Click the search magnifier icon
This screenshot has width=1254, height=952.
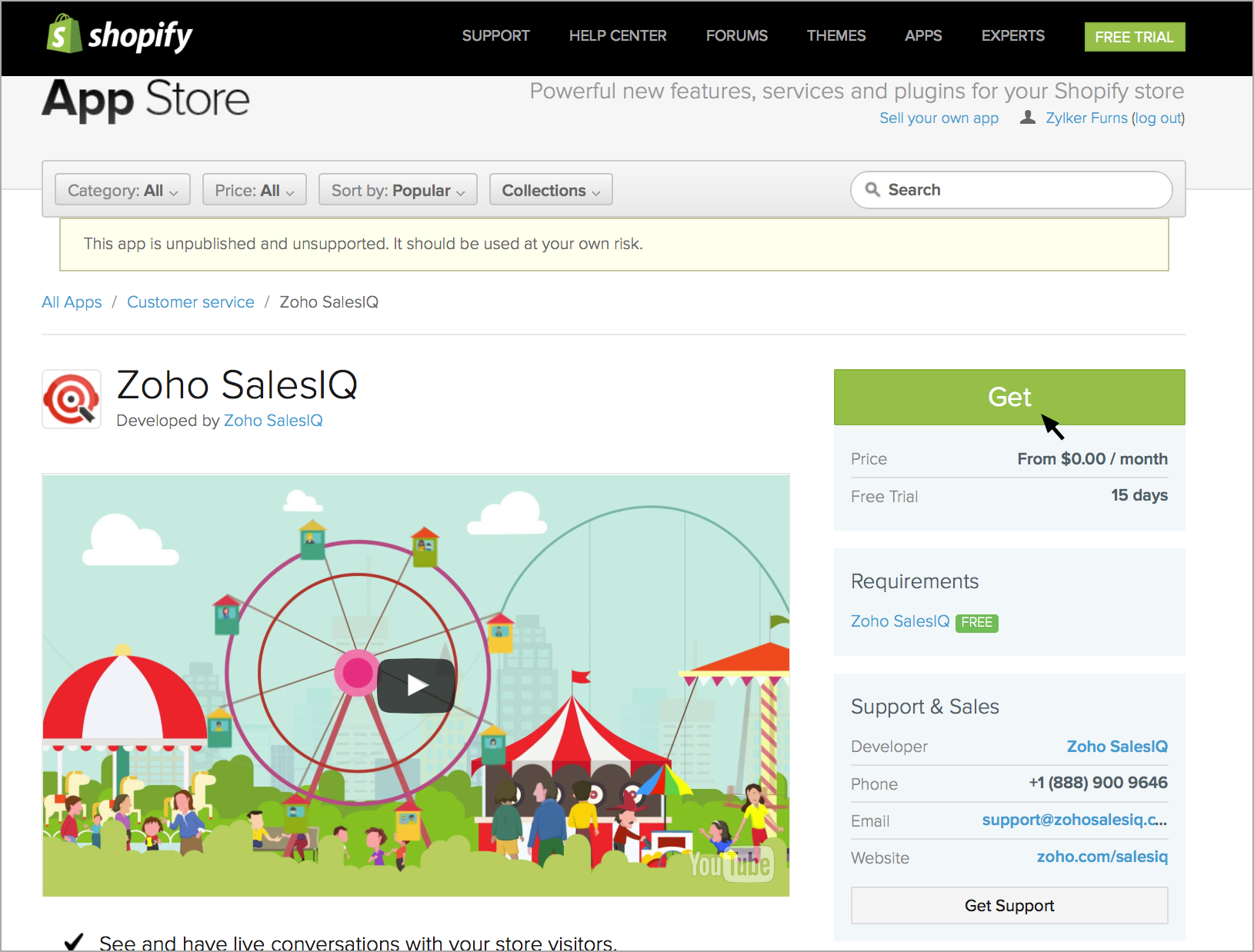(x=872, y=189)
